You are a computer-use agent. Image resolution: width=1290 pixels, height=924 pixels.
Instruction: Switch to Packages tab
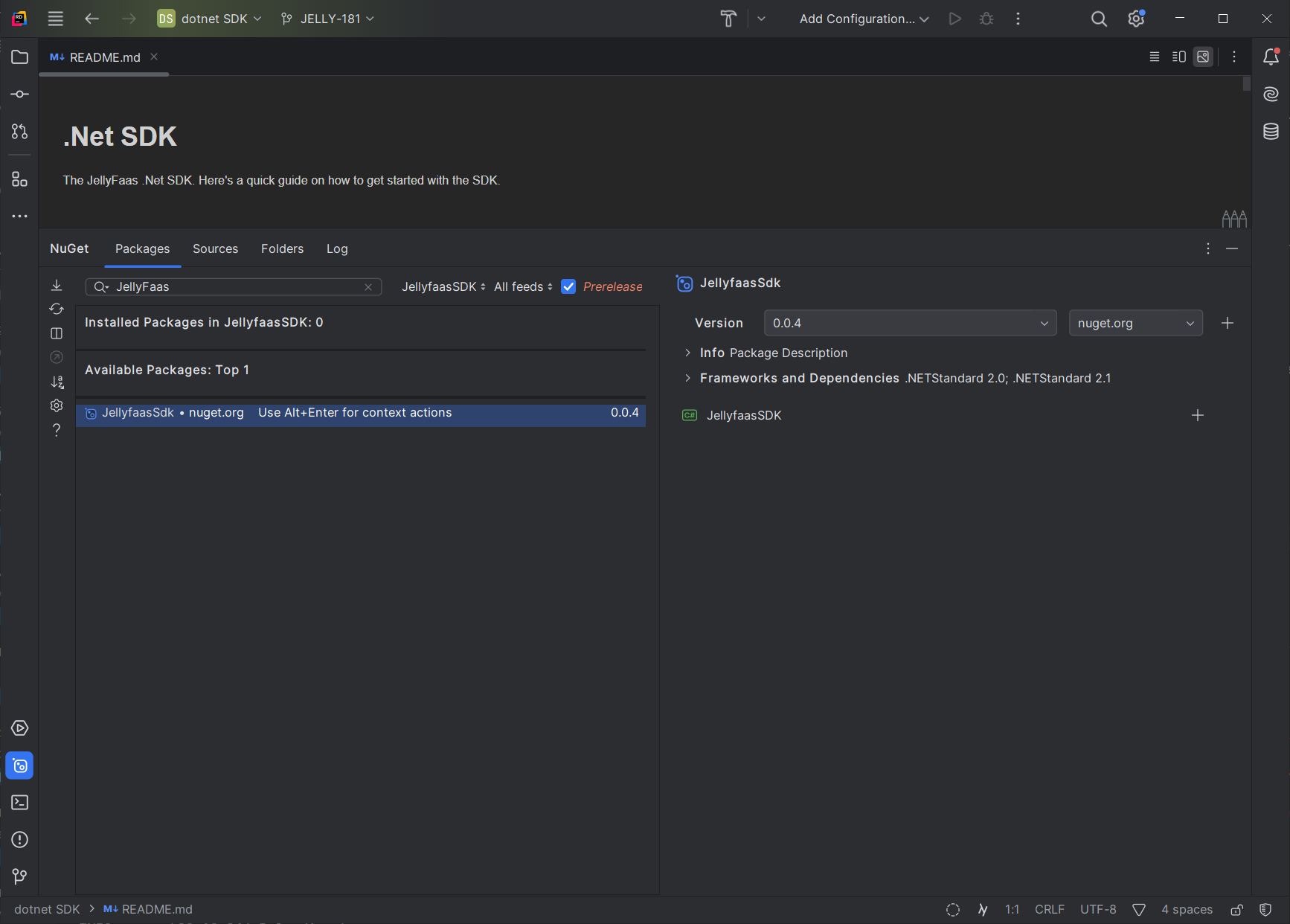click(142, 248)
